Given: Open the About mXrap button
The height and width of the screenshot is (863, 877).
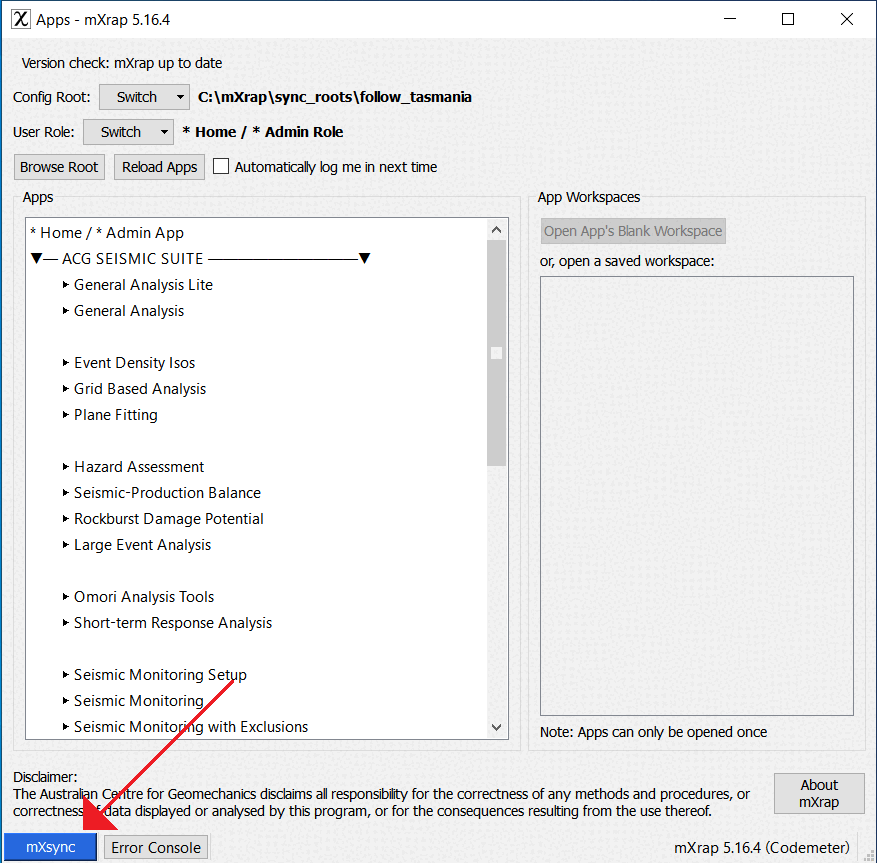Looking at the screenshot, I should [819, 793].
